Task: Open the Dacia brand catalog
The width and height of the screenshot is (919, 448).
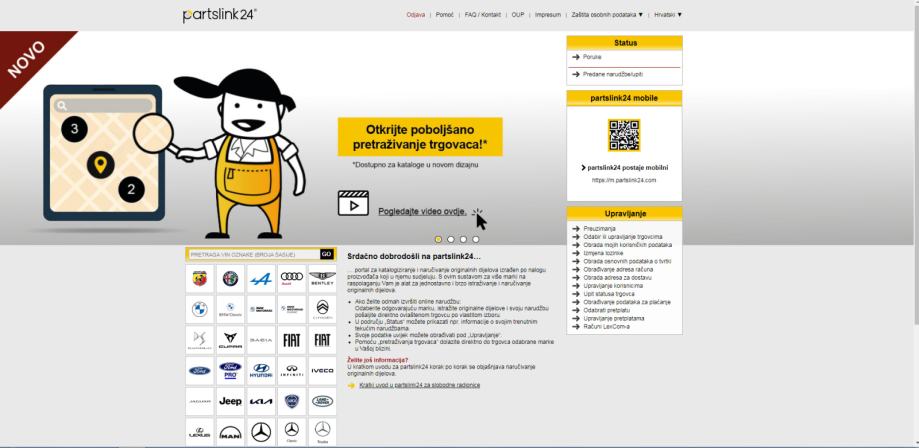Action: [x=261, y=340]
